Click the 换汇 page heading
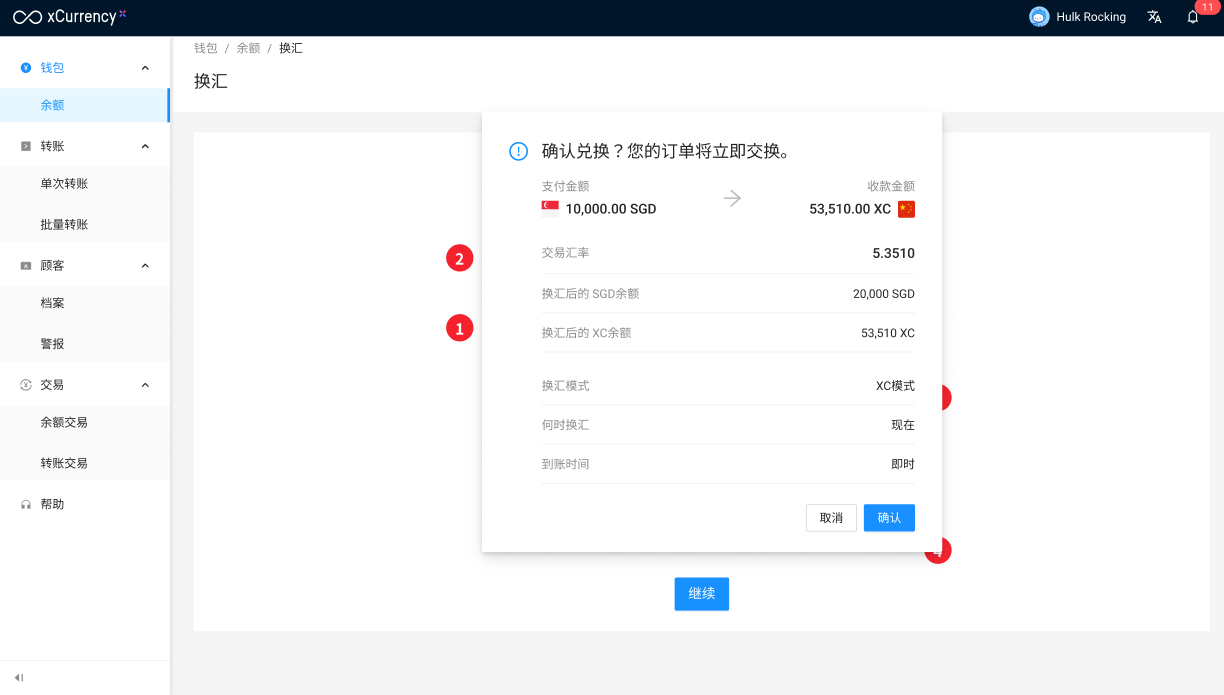1224x695 pixels. click(x=211, y=81)
